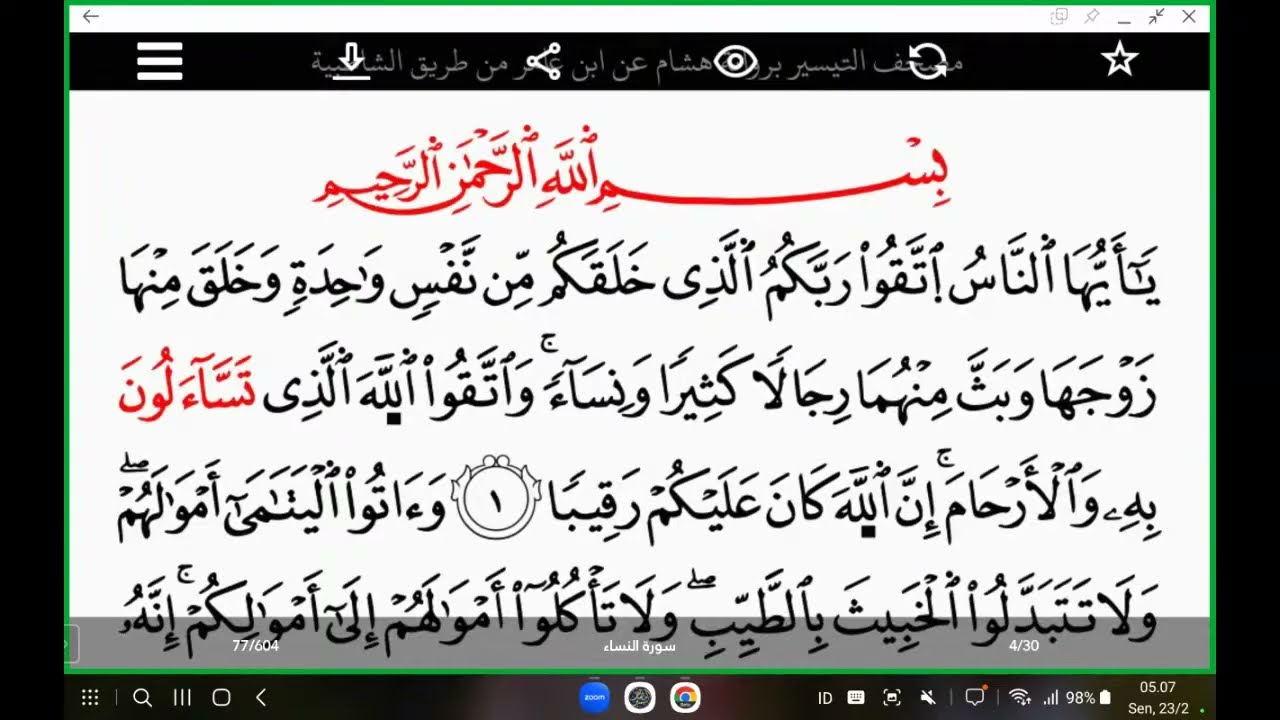Switch the ID keyboard language indicator
The width and height of the screenshot is (1280, 720).
tap(825, 698)
